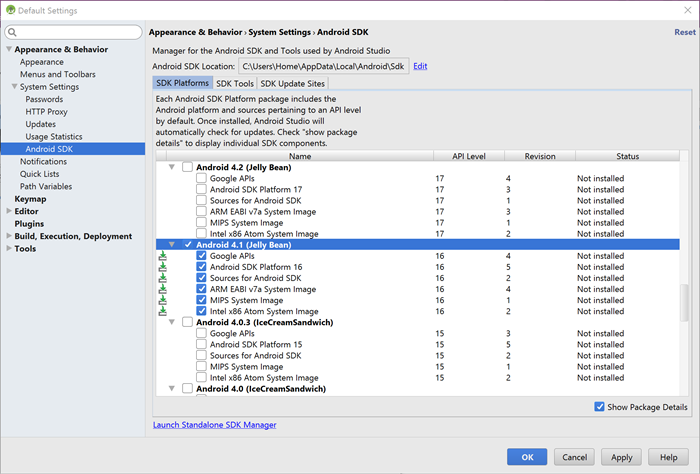Check Android 4.0.3 (IceCreamSandwich) checkbox
This screenshot has height=474, width=700.
coord(188,322)
